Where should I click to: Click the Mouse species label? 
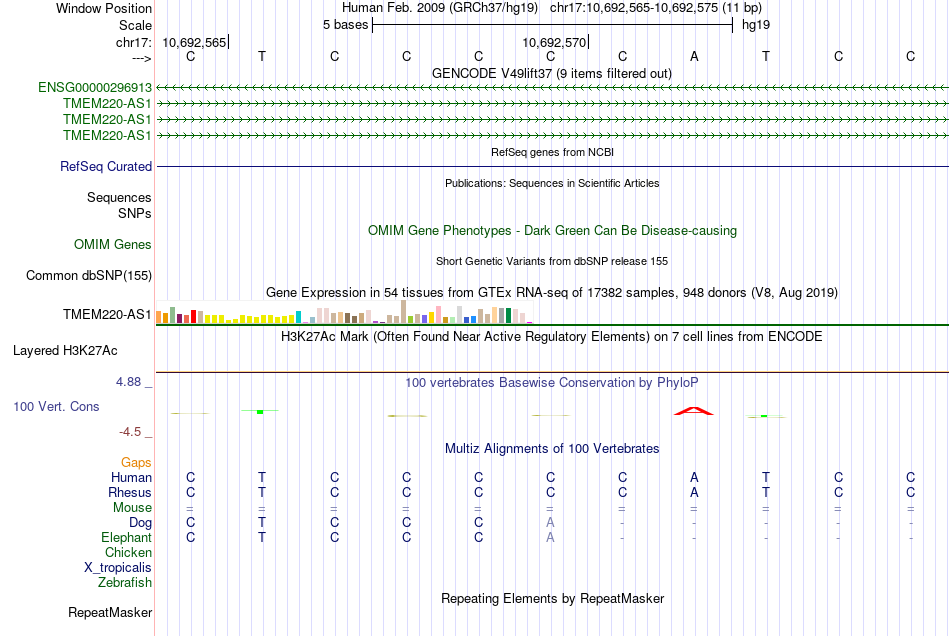tap(132, 508)
